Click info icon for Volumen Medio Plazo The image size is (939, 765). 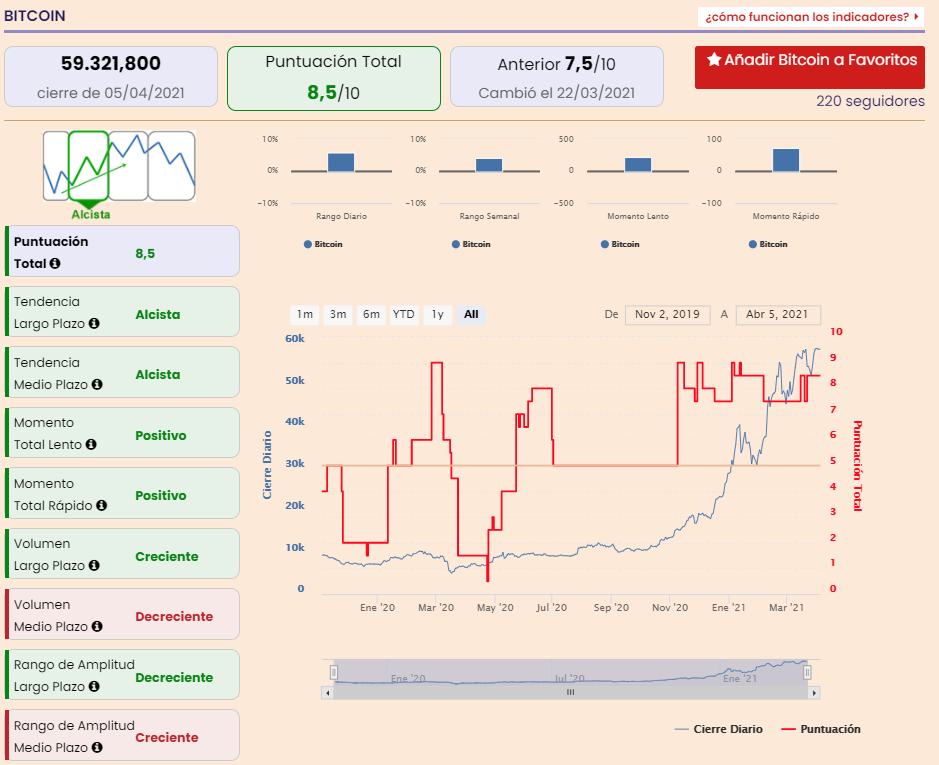click(97, 626)
